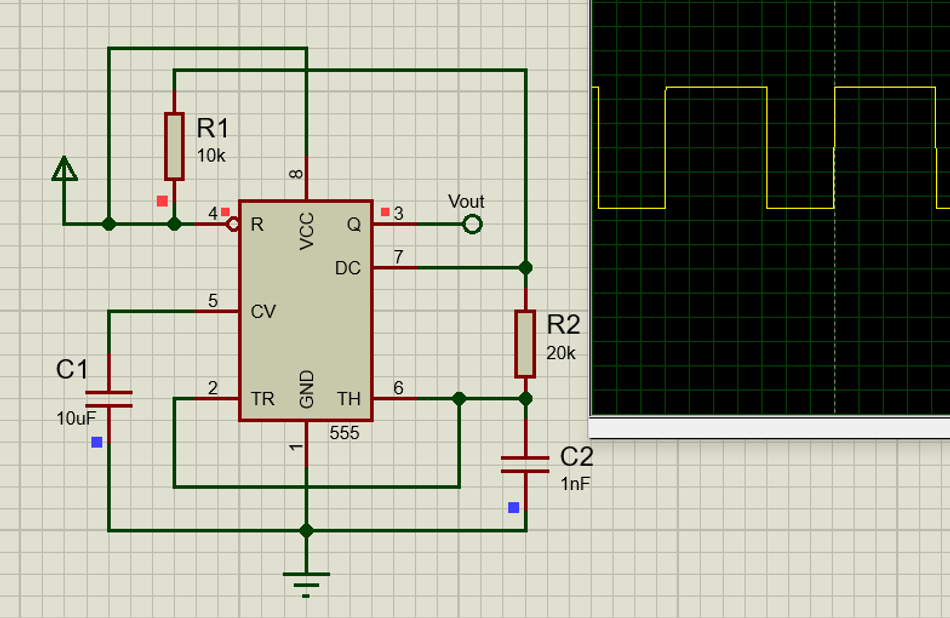Screen dimensions: 950x618
Task: Click the wire junction at pin 7
Action: click(x=524, y=268)
